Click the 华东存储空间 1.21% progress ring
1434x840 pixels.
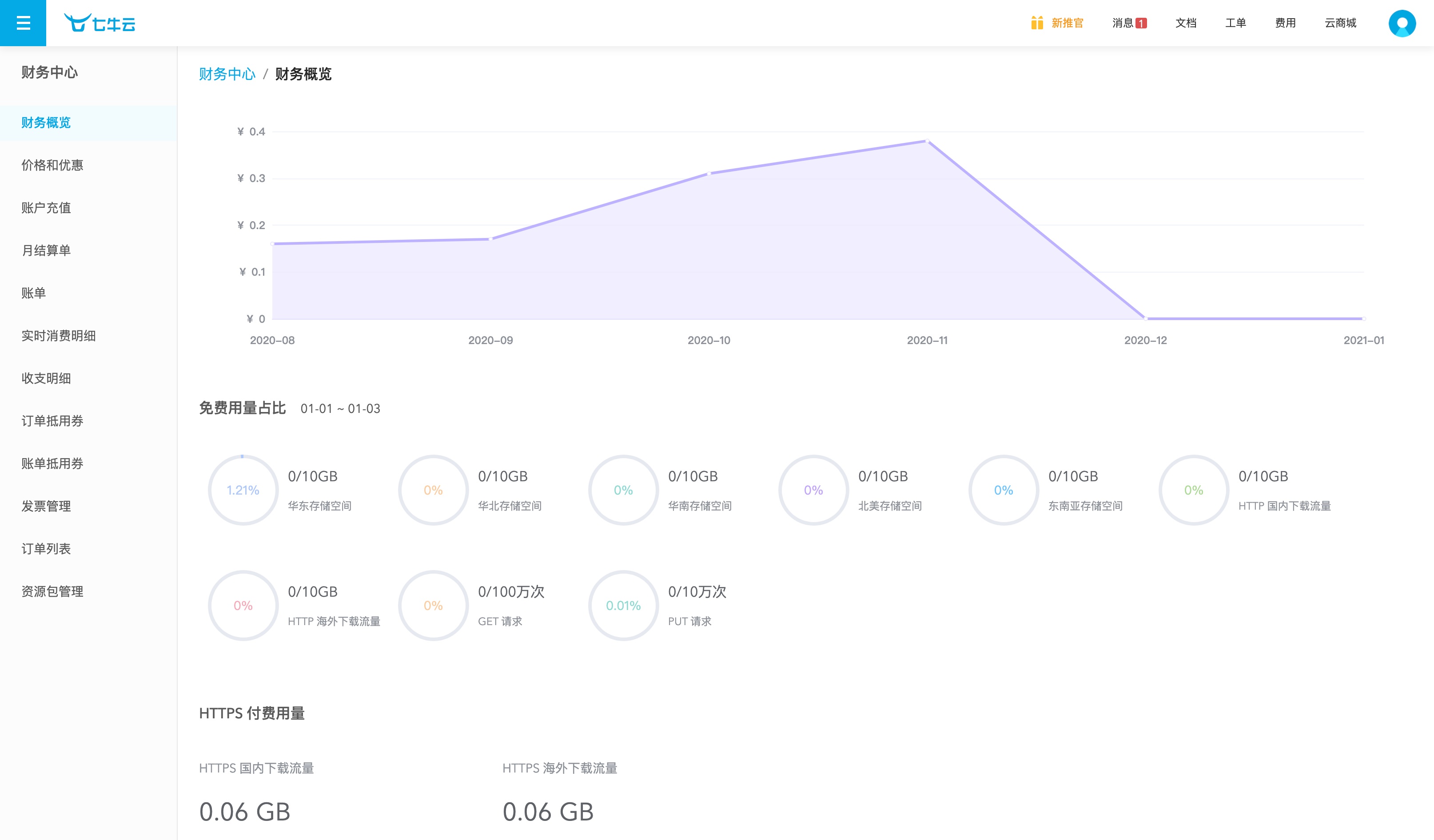point(243,490)
